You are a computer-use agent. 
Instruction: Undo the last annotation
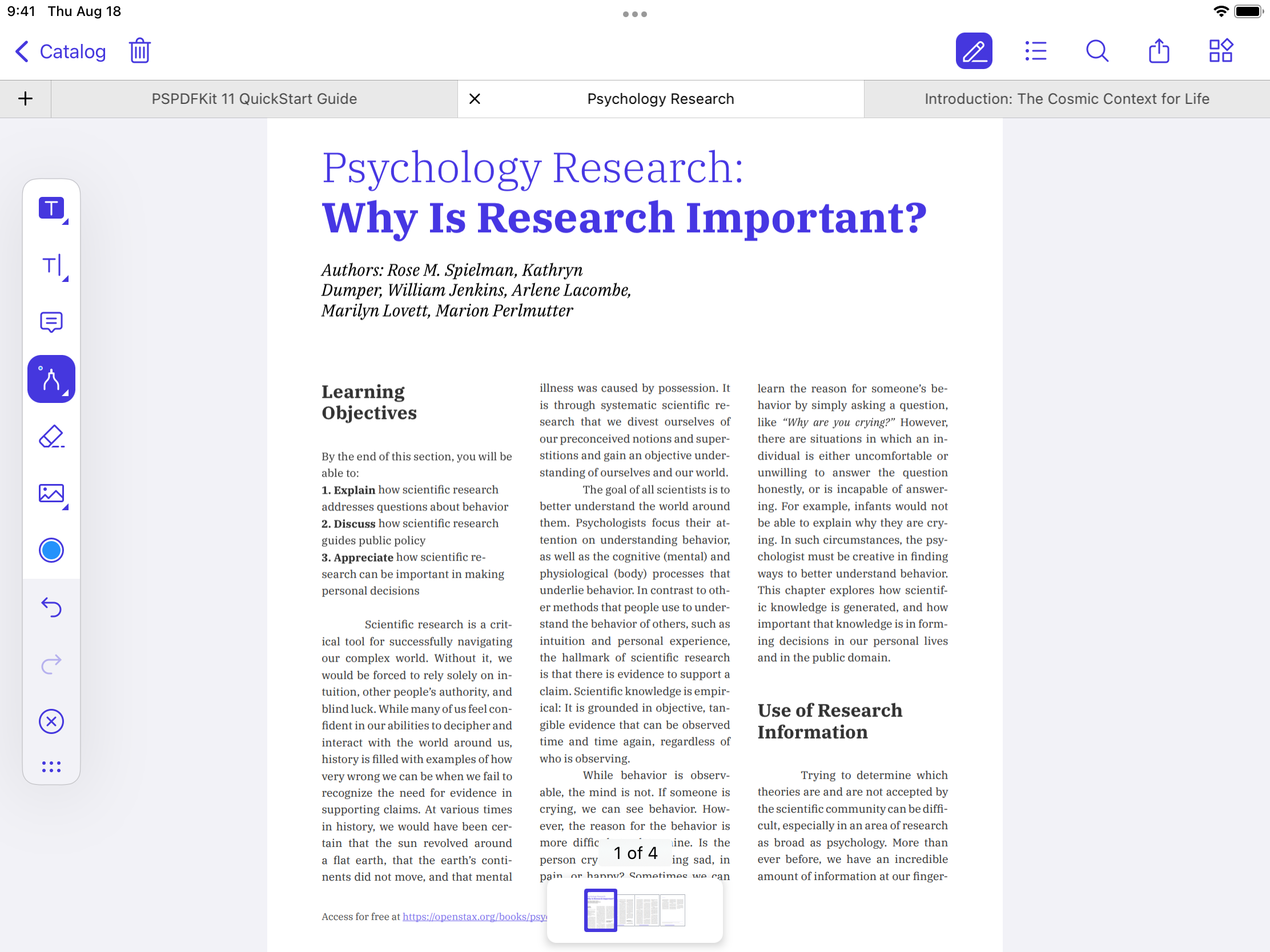51,607
